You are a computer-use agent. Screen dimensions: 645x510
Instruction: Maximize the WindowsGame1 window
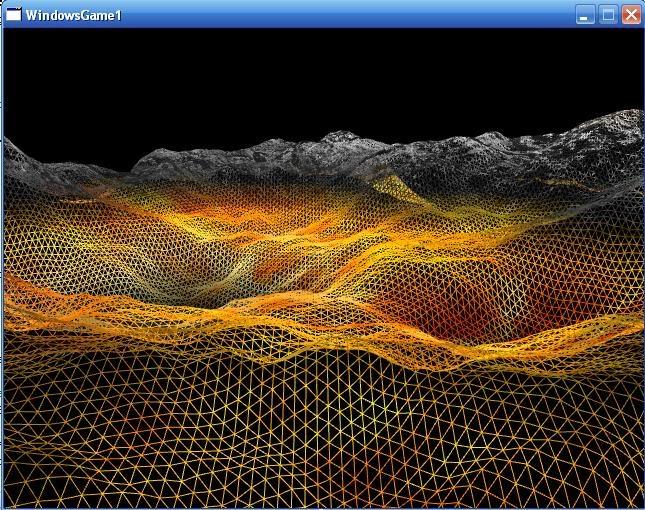tap(608, 15)
